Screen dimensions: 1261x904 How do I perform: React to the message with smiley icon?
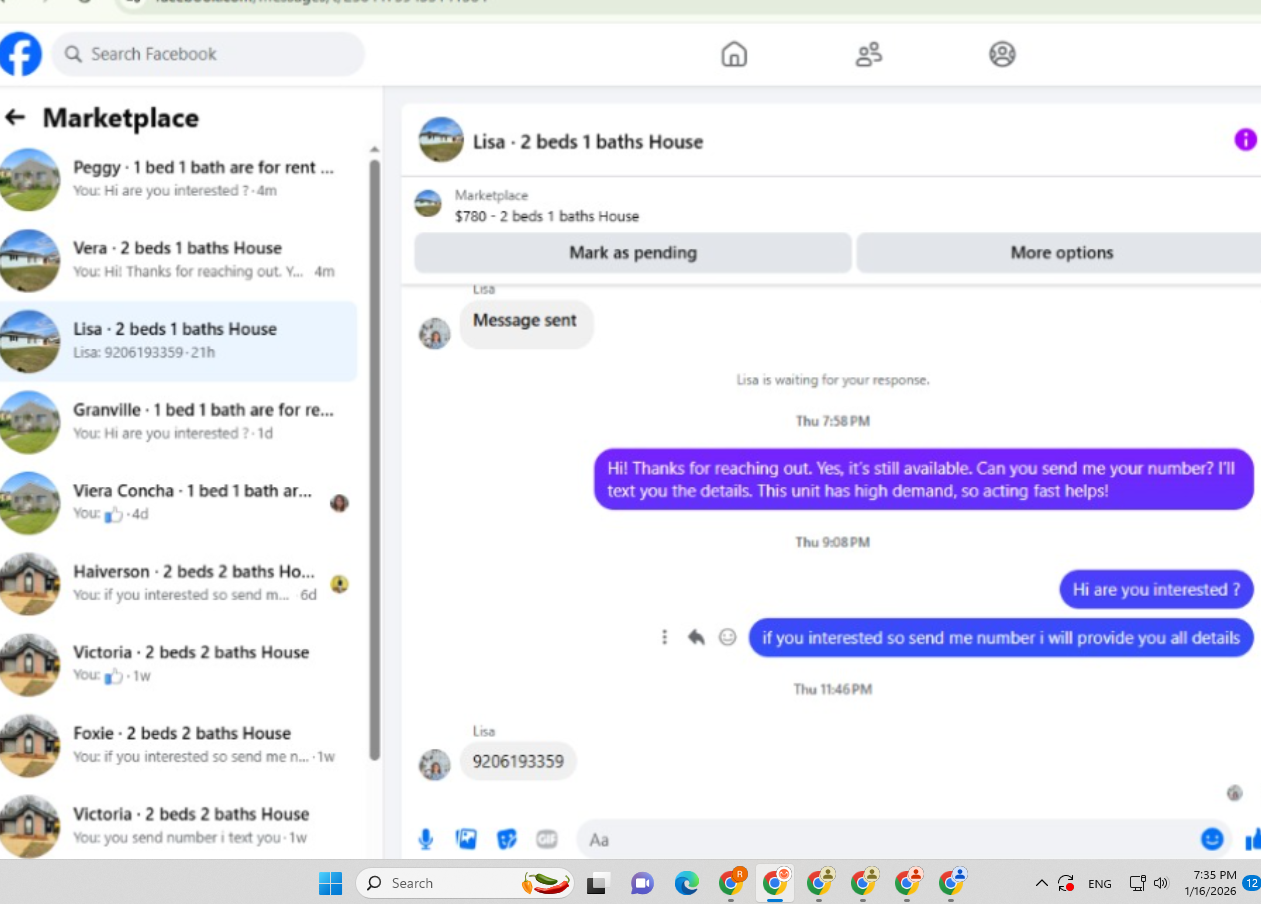728,637
